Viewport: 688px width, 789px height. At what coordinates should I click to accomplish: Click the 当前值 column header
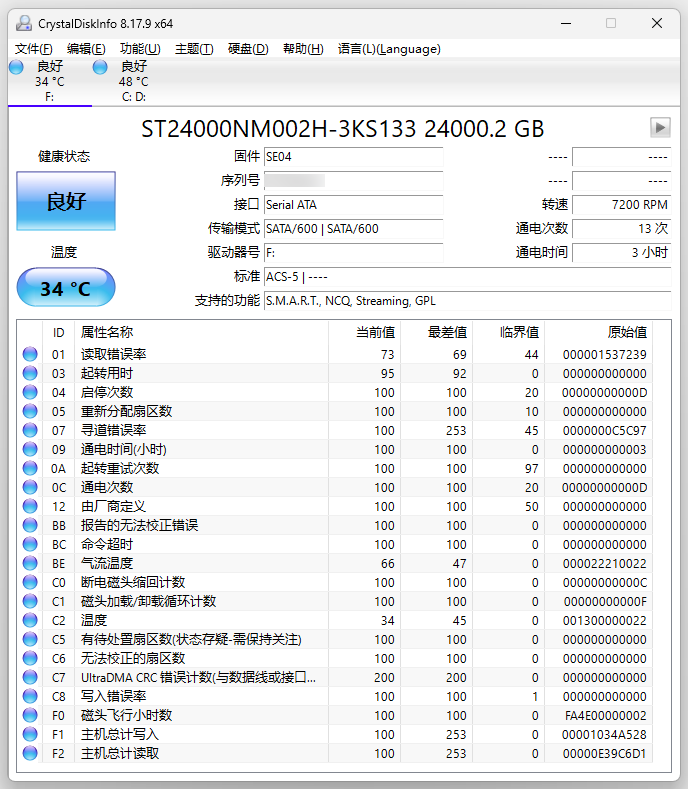point(364,332)
